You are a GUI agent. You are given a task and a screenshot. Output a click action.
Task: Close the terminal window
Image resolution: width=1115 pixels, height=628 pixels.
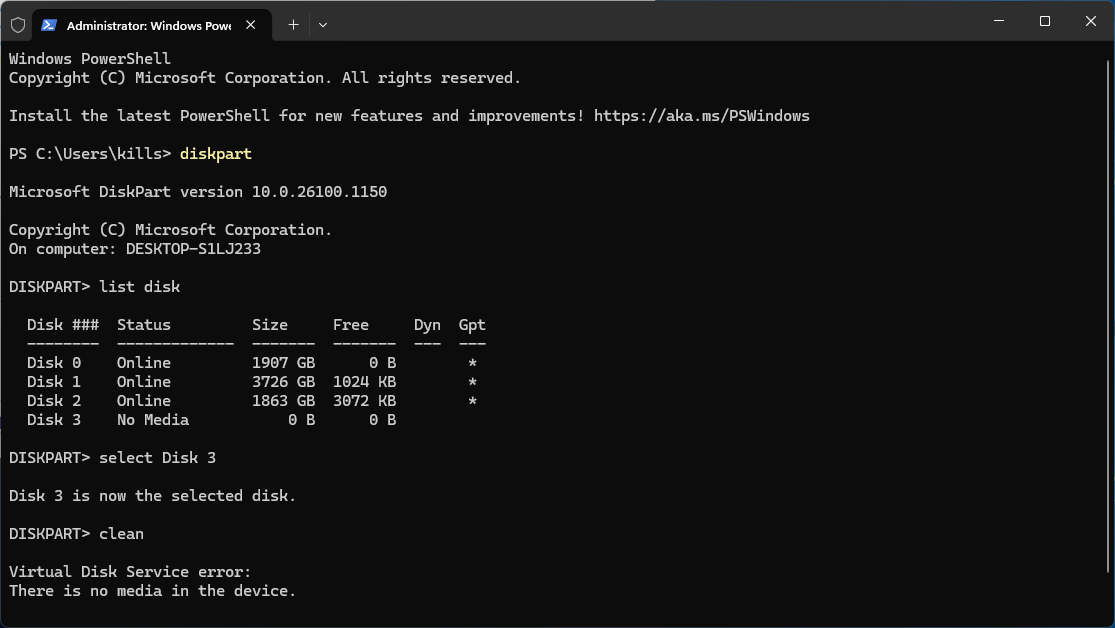[1090, 21]
